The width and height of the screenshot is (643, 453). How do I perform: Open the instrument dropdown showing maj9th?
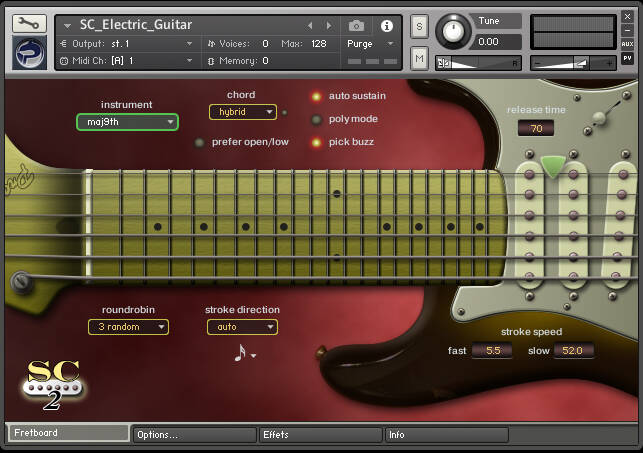[127, 122]
